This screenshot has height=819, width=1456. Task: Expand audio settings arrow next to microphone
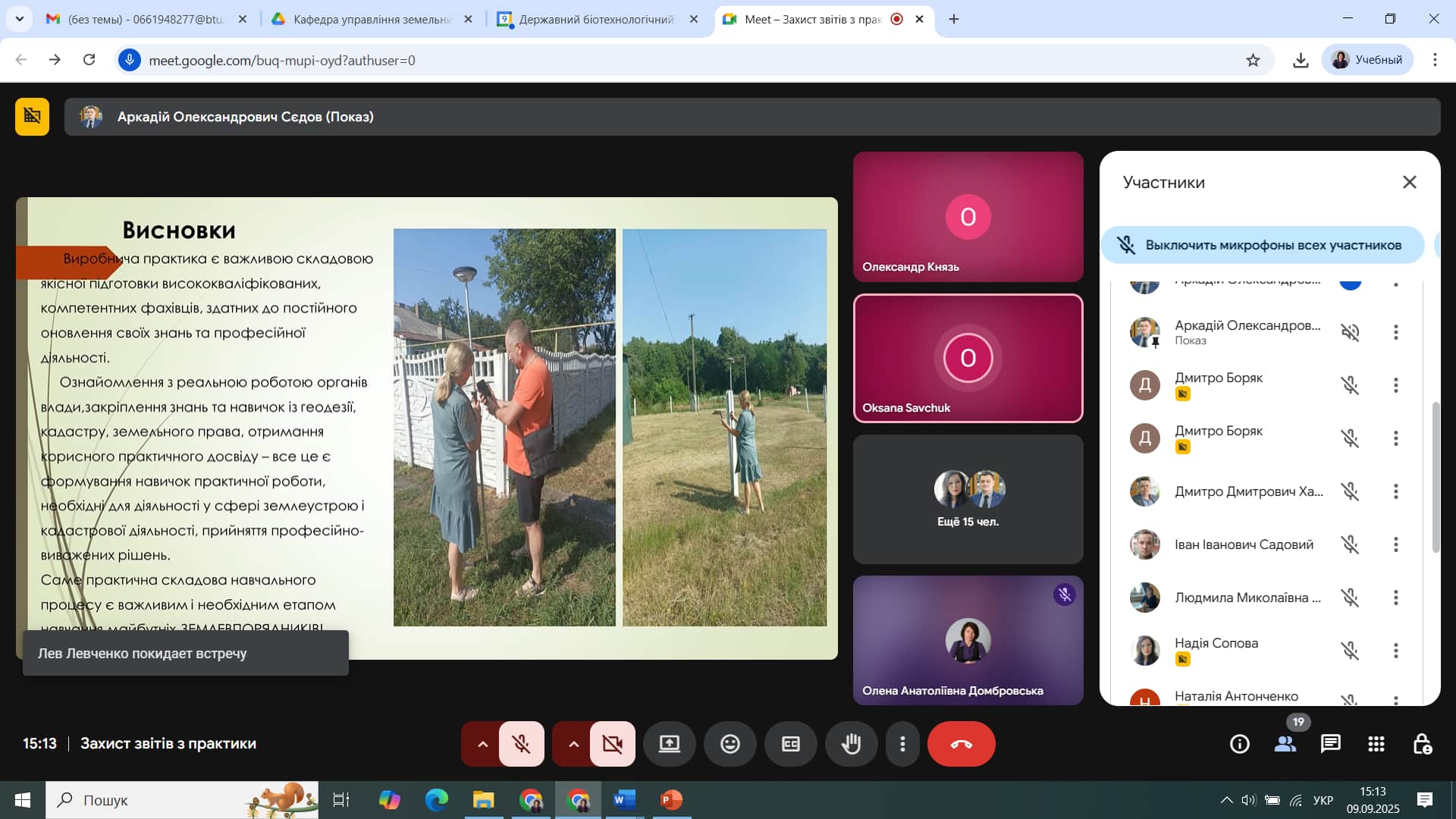click(482, 744)
